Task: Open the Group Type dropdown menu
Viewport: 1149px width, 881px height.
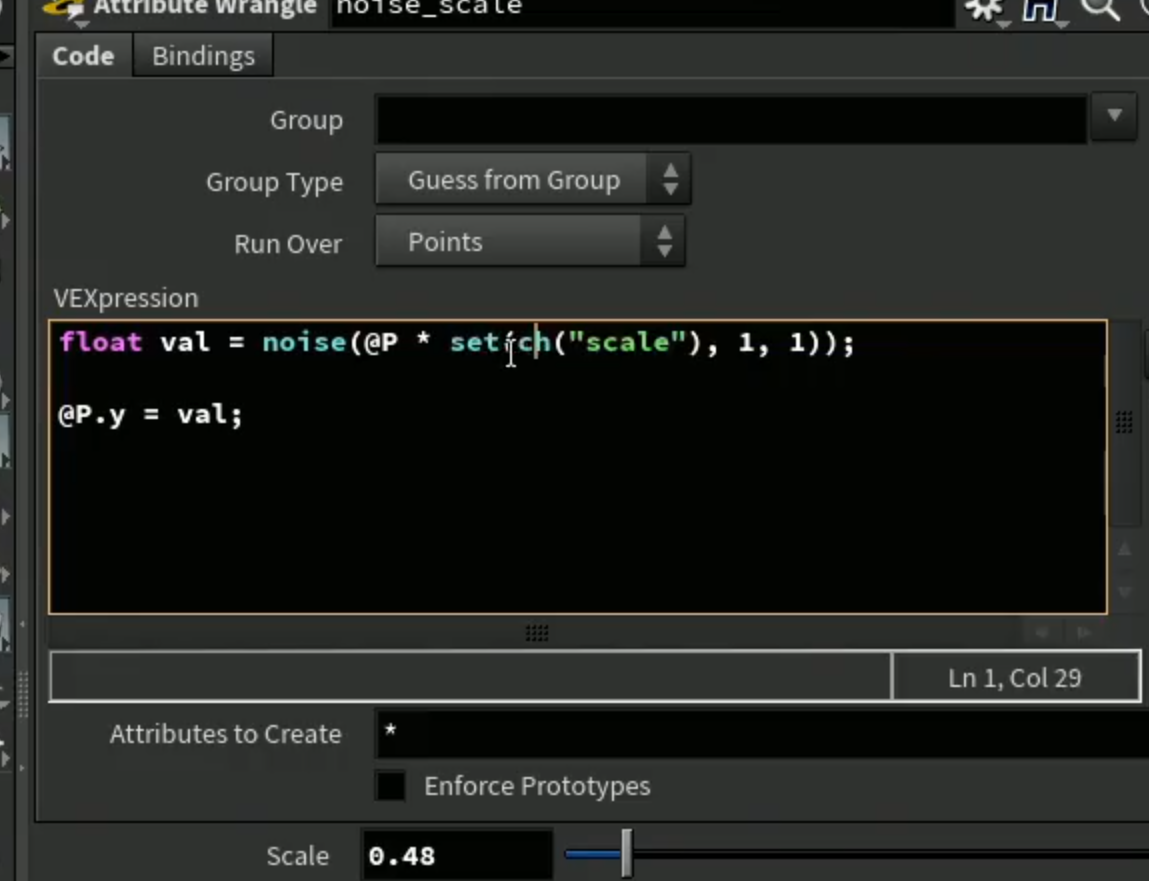Action: (533, 180)
